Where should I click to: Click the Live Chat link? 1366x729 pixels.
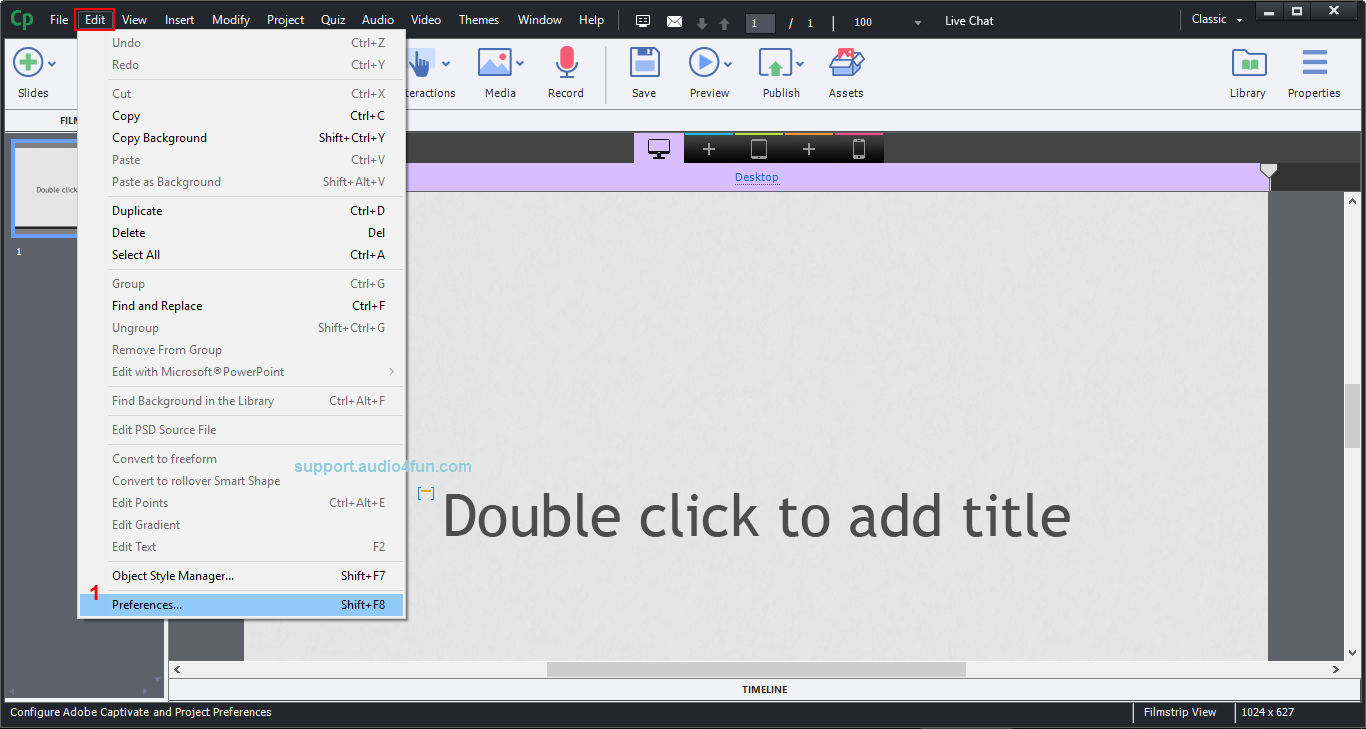click(x=968, y=20)
